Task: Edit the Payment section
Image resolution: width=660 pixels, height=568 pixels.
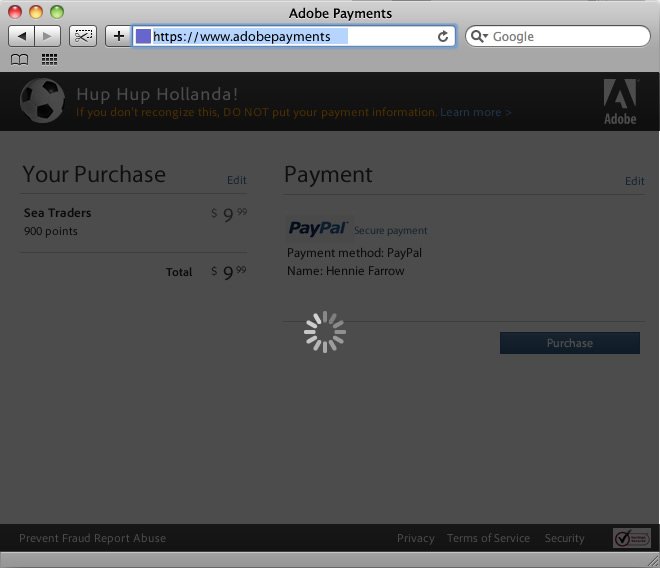Action: (x=634, y=181)
